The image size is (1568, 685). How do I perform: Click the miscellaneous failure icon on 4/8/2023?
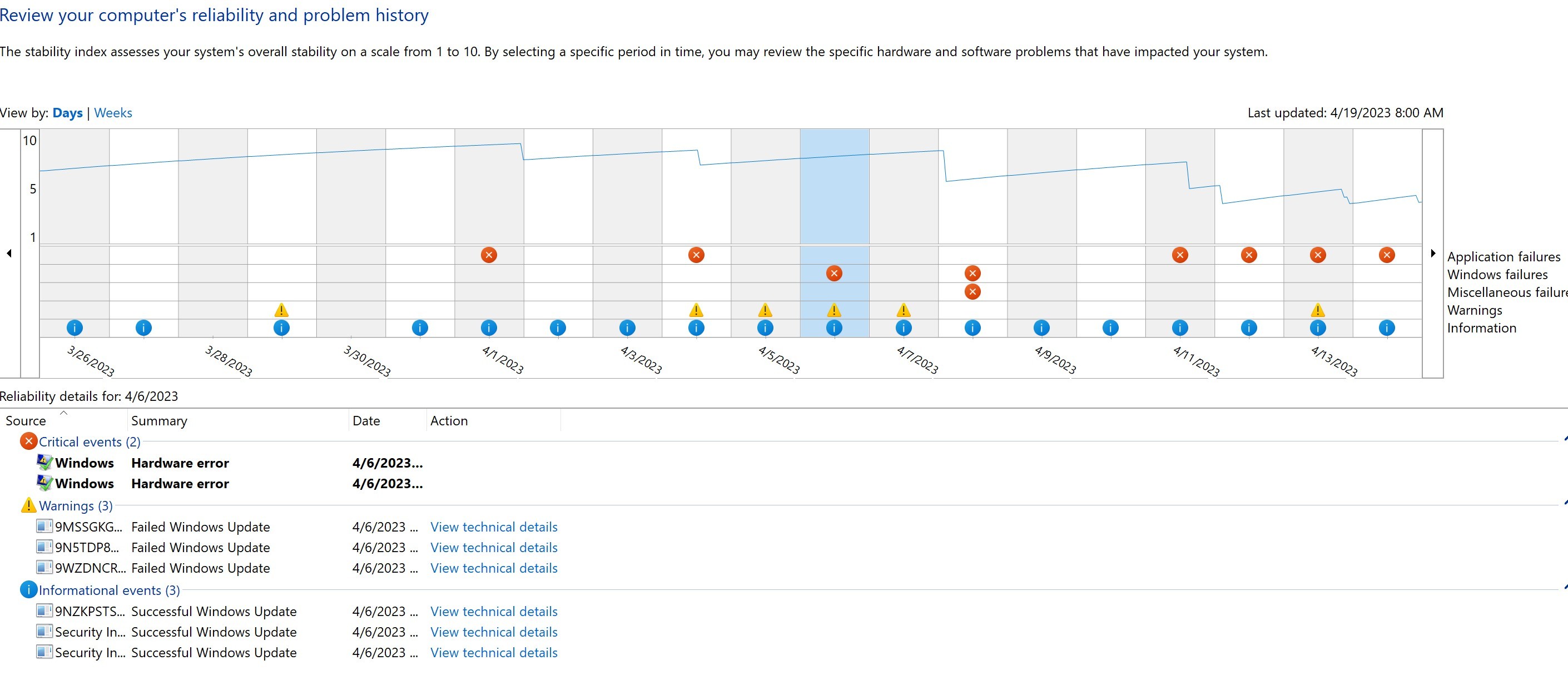tap(972, 292)
